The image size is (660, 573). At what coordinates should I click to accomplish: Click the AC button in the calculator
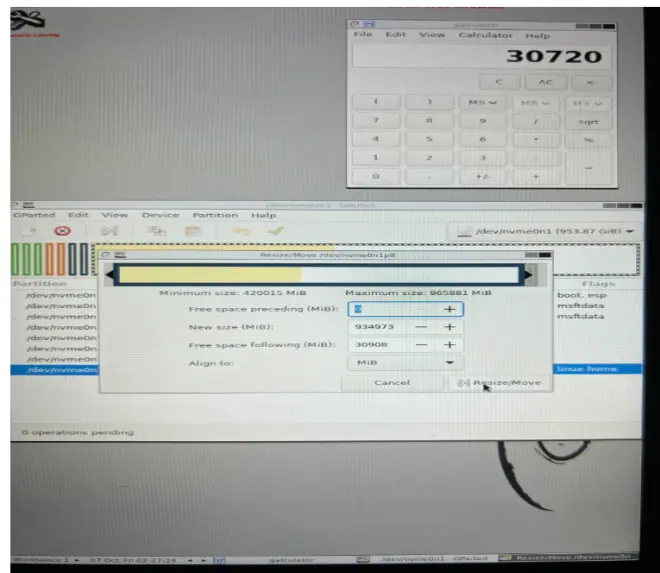click(x=545, y=82)
